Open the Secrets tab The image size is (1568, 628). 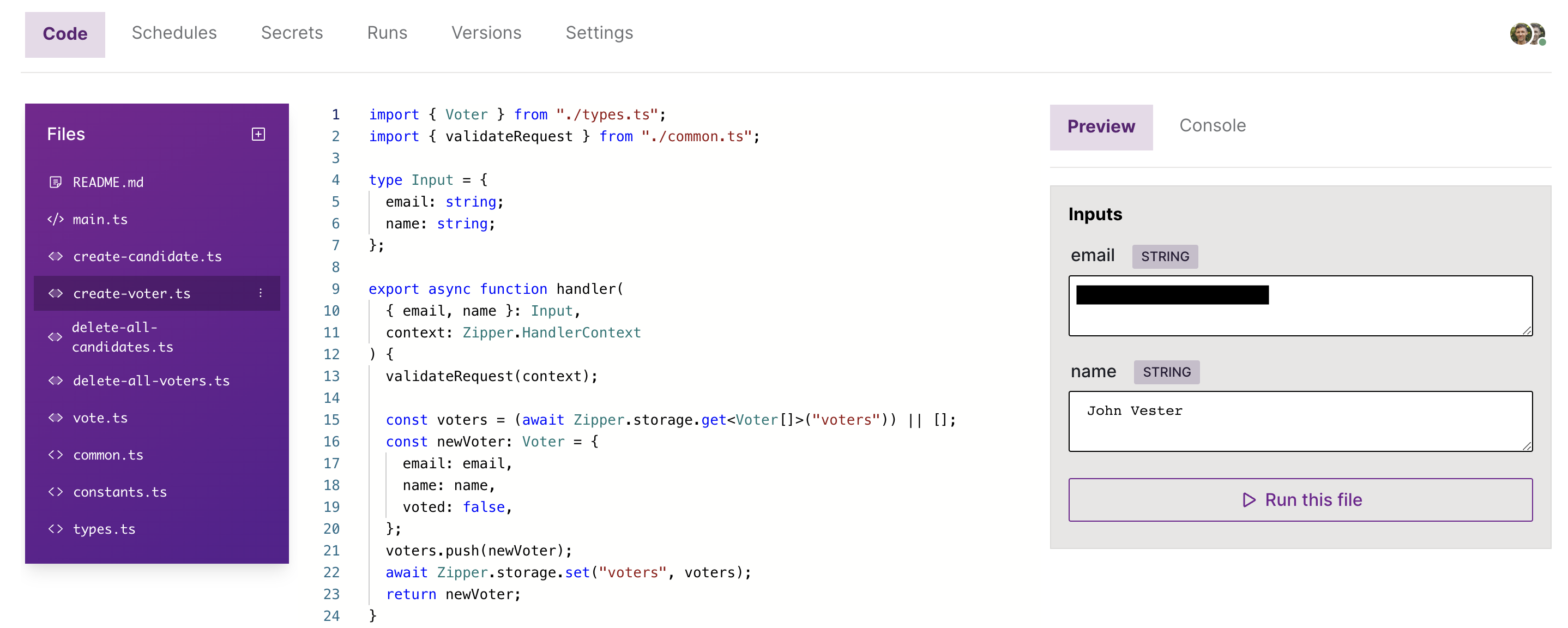[292, 33]
